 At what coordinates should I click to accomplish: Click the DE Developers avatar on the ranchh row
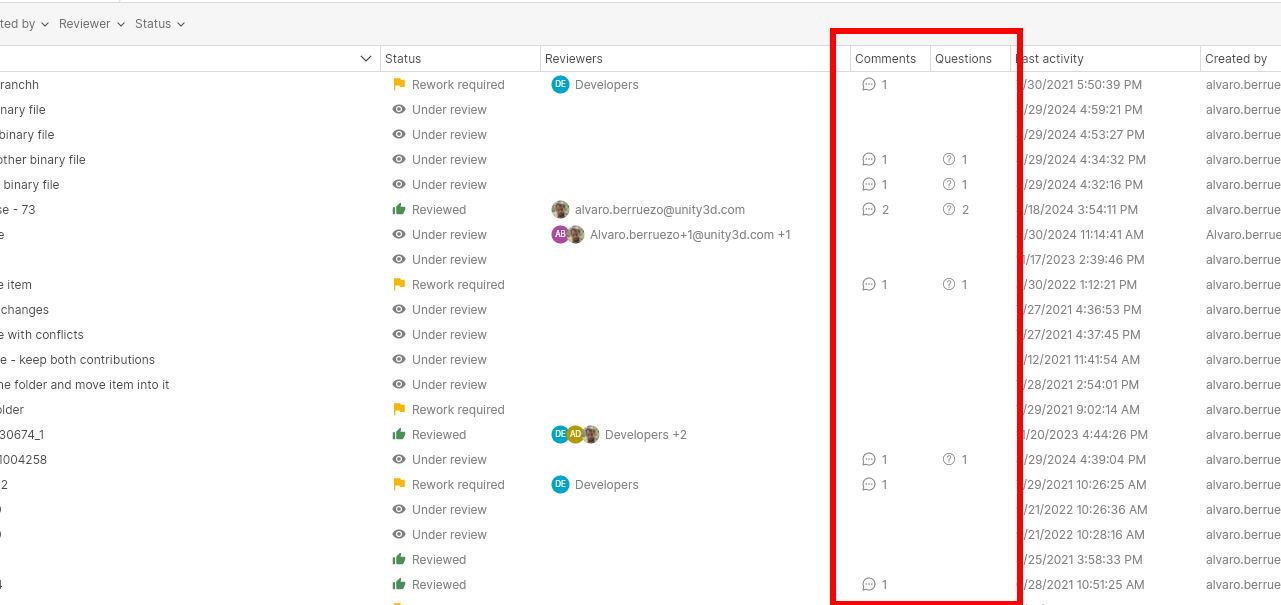[560, 84]
